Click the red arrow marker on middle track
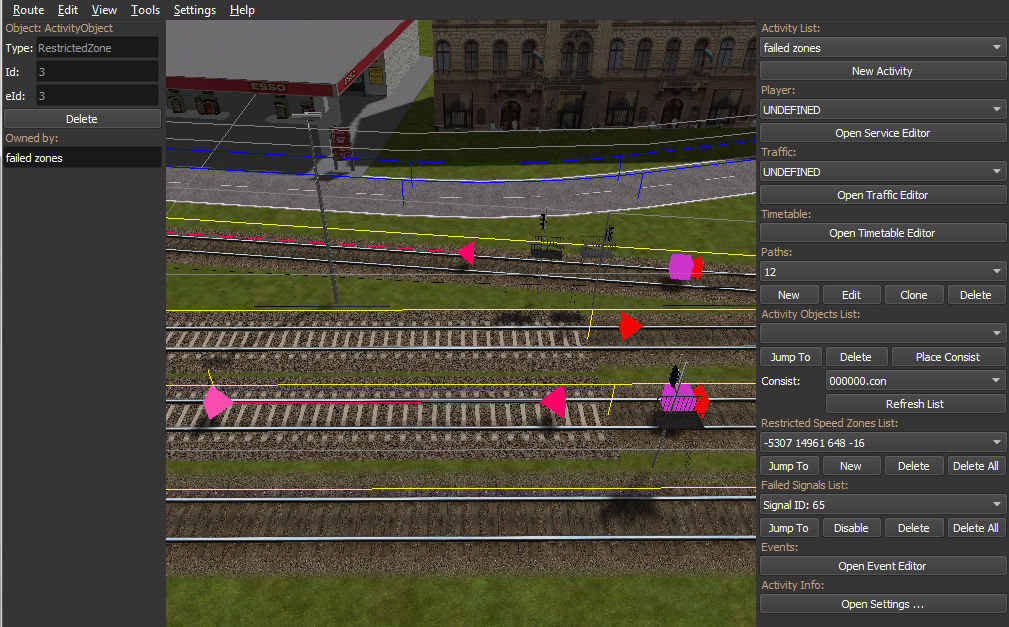Image resolution: width=1009 pixels, height=627 pixels. (630, 326)
